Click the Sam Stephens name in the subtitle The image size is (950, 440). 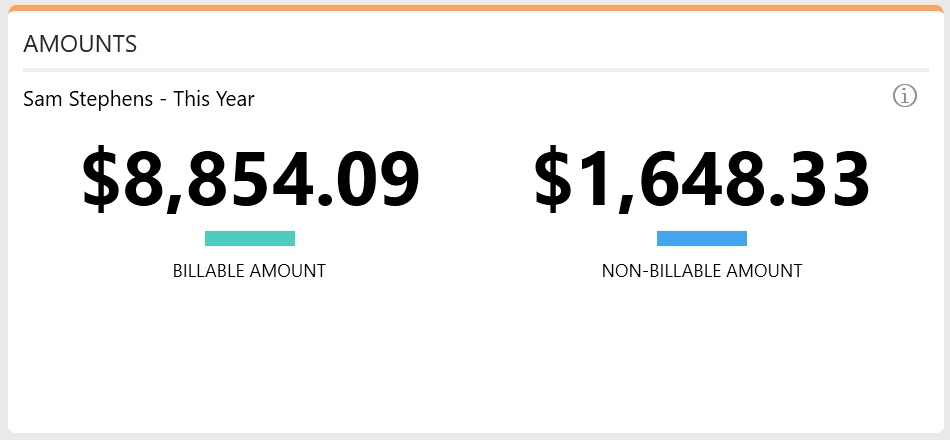point(87,99)
